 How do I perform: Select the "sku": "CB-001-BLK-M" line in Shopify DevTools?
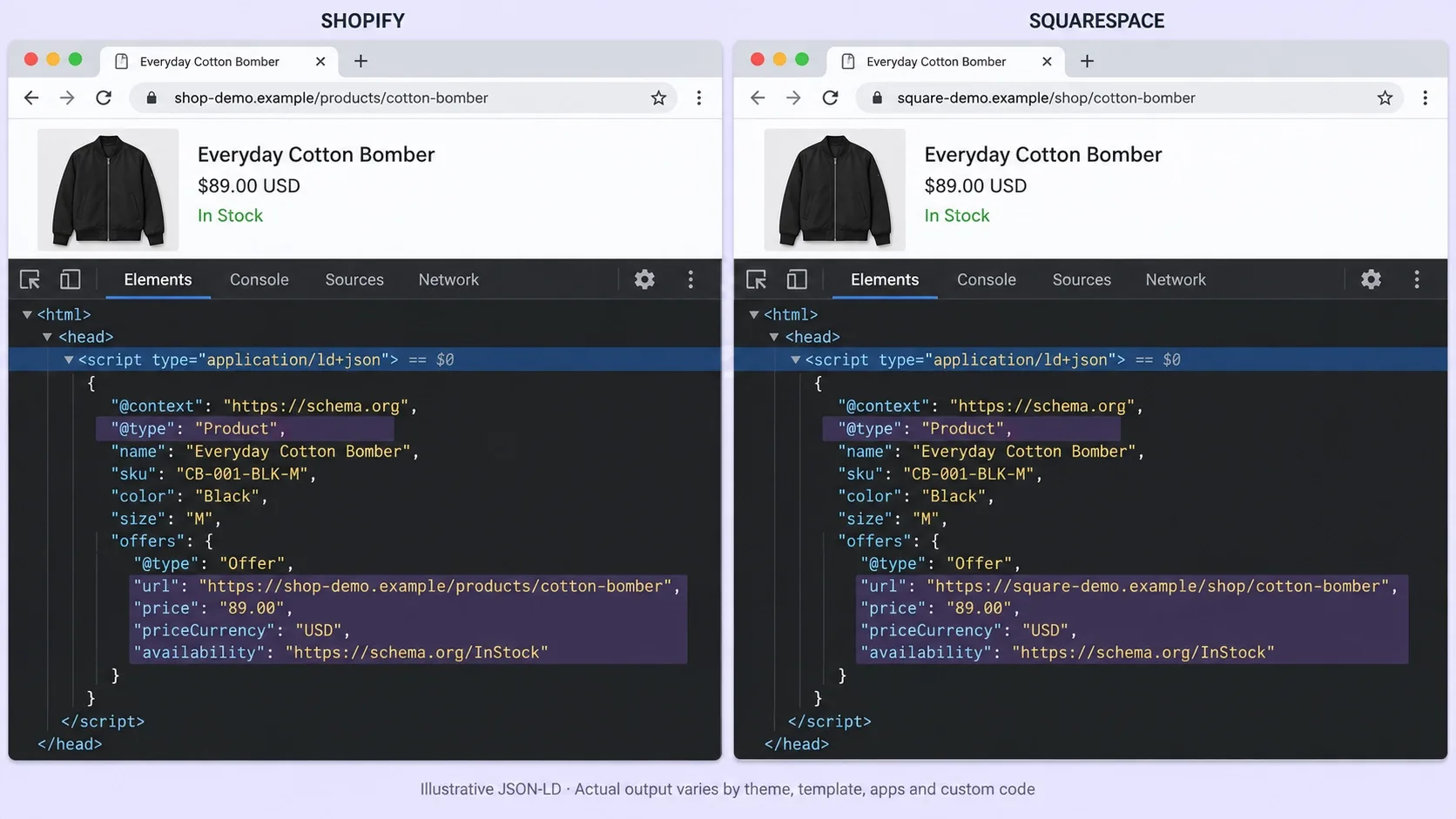[213, 473]
